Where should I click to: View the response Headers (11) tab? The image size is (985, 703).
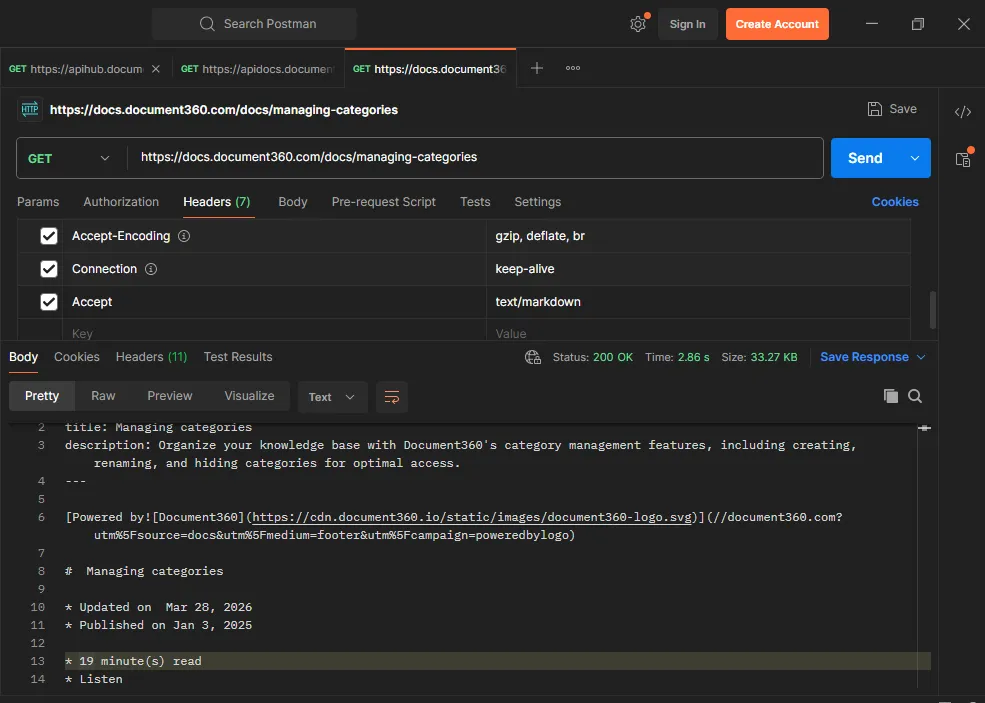click(151, 357)
